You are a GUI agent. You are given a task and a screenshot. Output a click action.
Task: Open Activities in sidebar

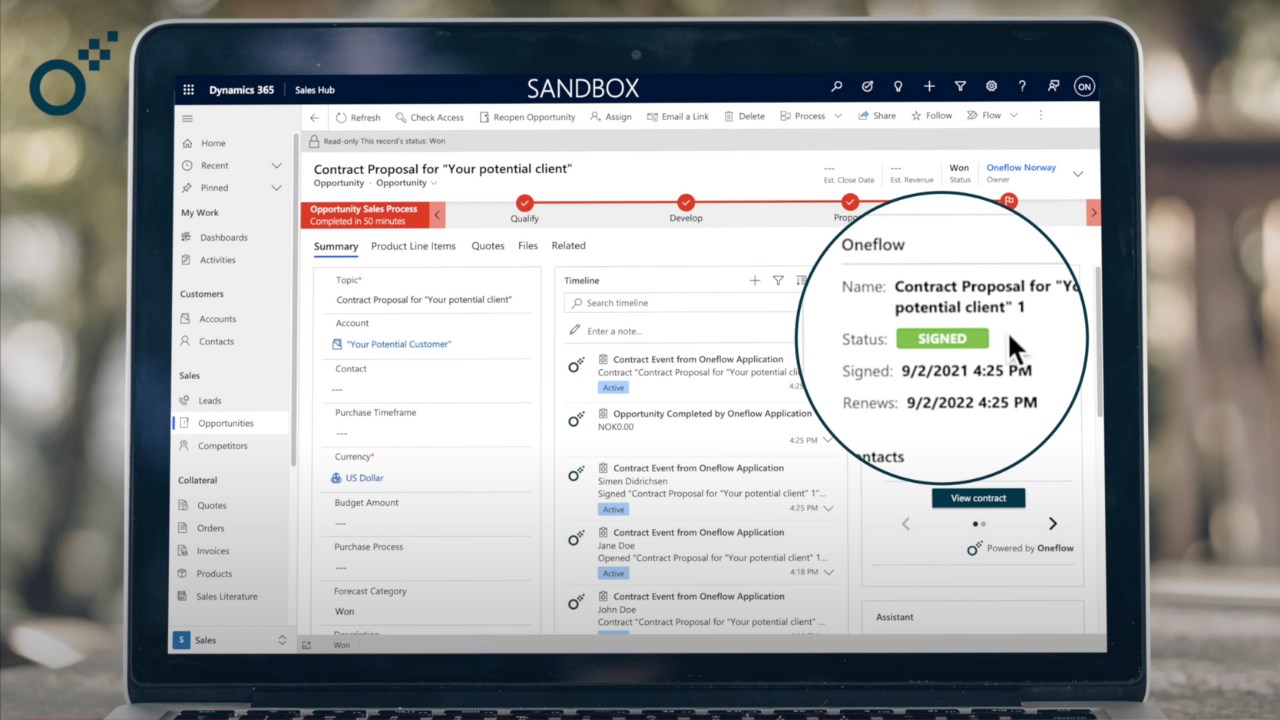point(218,260)
